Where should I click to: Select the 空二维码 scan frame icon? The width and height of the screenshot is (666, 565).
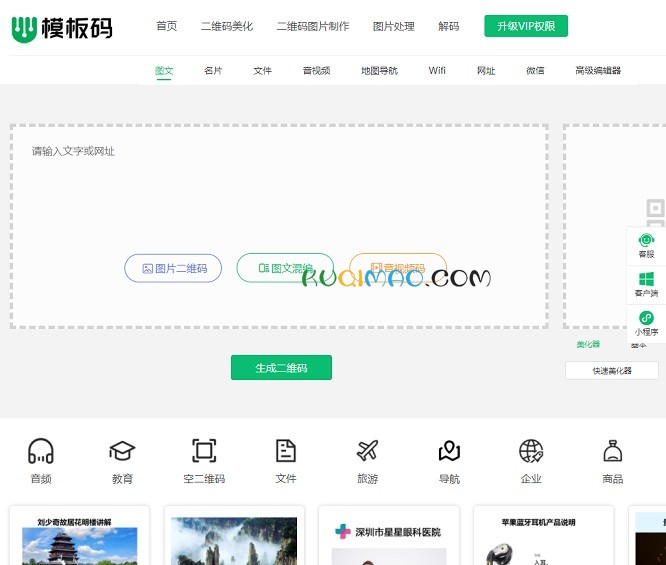[x=204, y=451]
